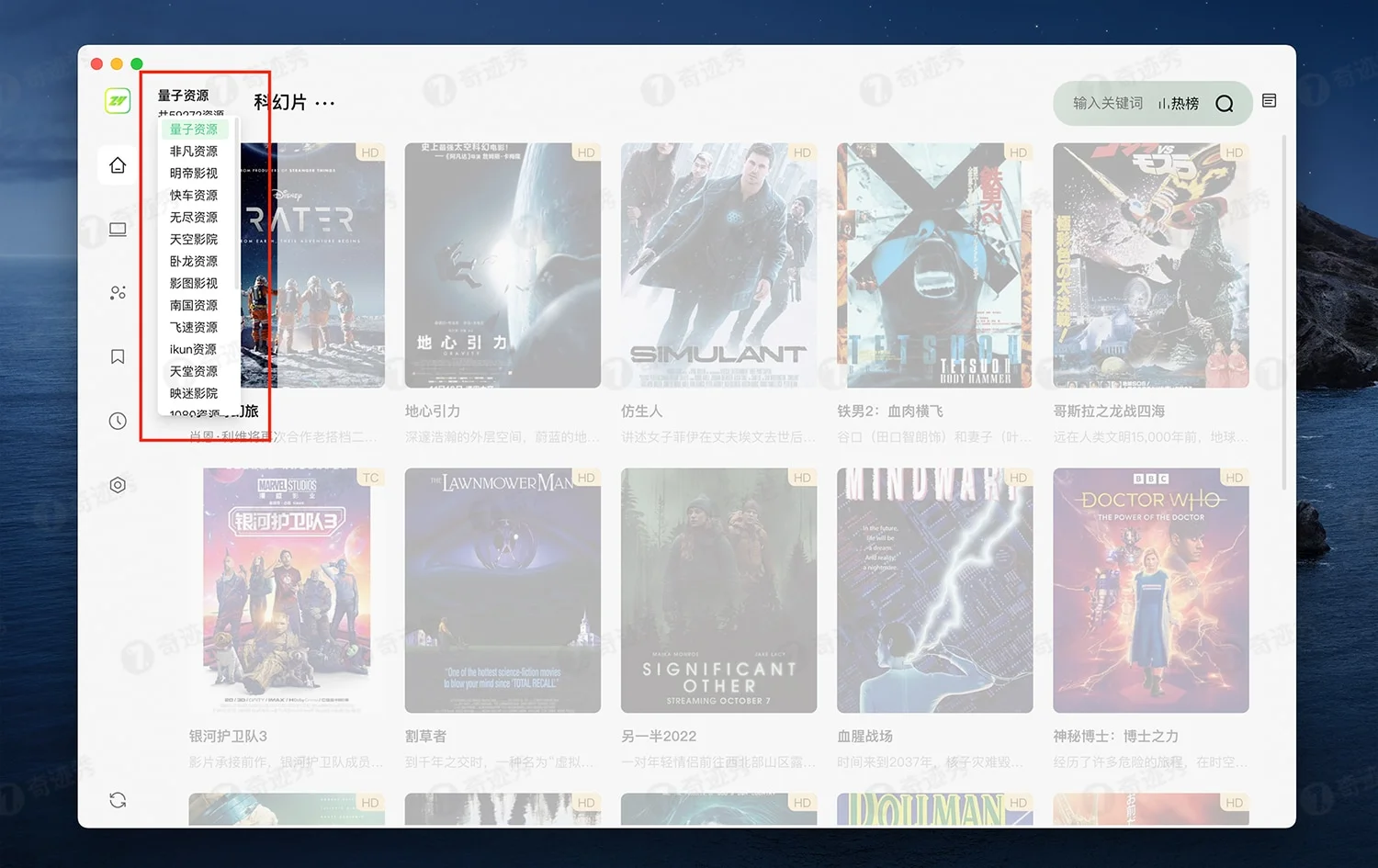
Task: Expand the 科幻片 category selector
Action: pyautogui.click(x=294, y=103)
